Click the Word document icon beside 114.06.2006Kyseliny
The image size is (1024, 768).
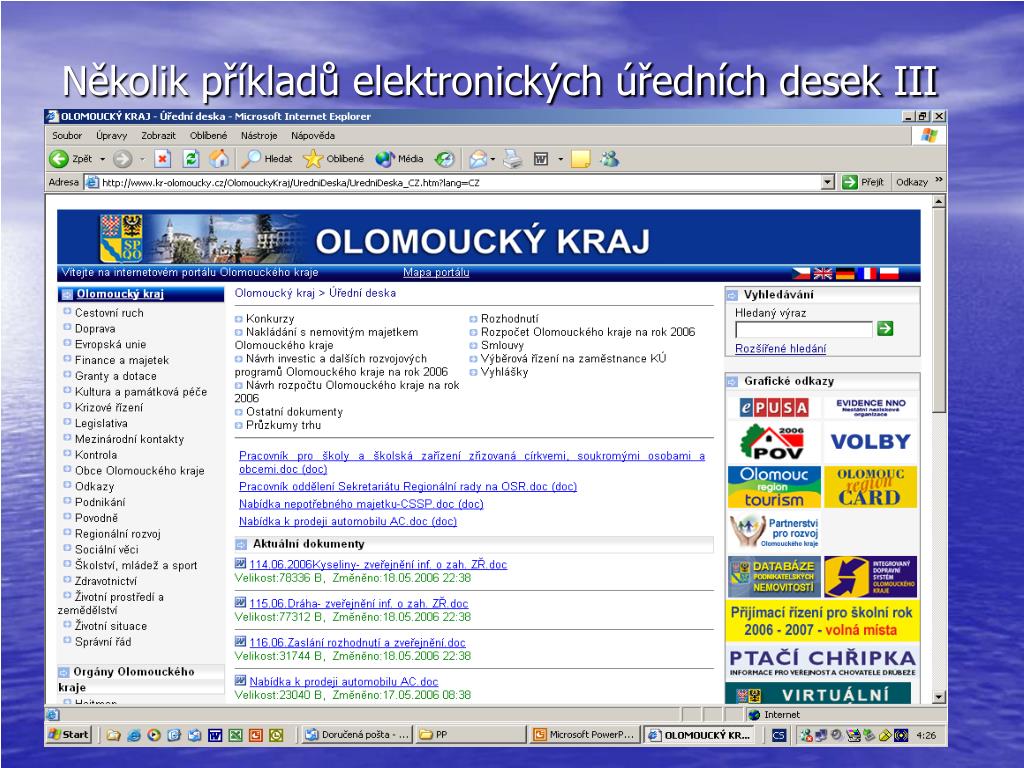pos(240,564)
